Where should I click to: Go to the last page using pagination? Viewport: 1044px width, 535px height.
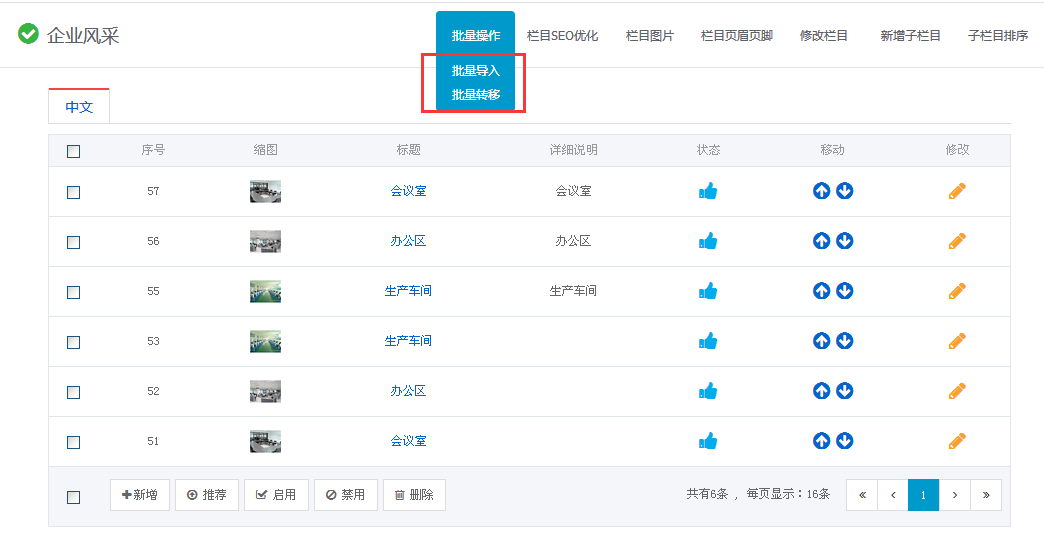pos(986,495)
